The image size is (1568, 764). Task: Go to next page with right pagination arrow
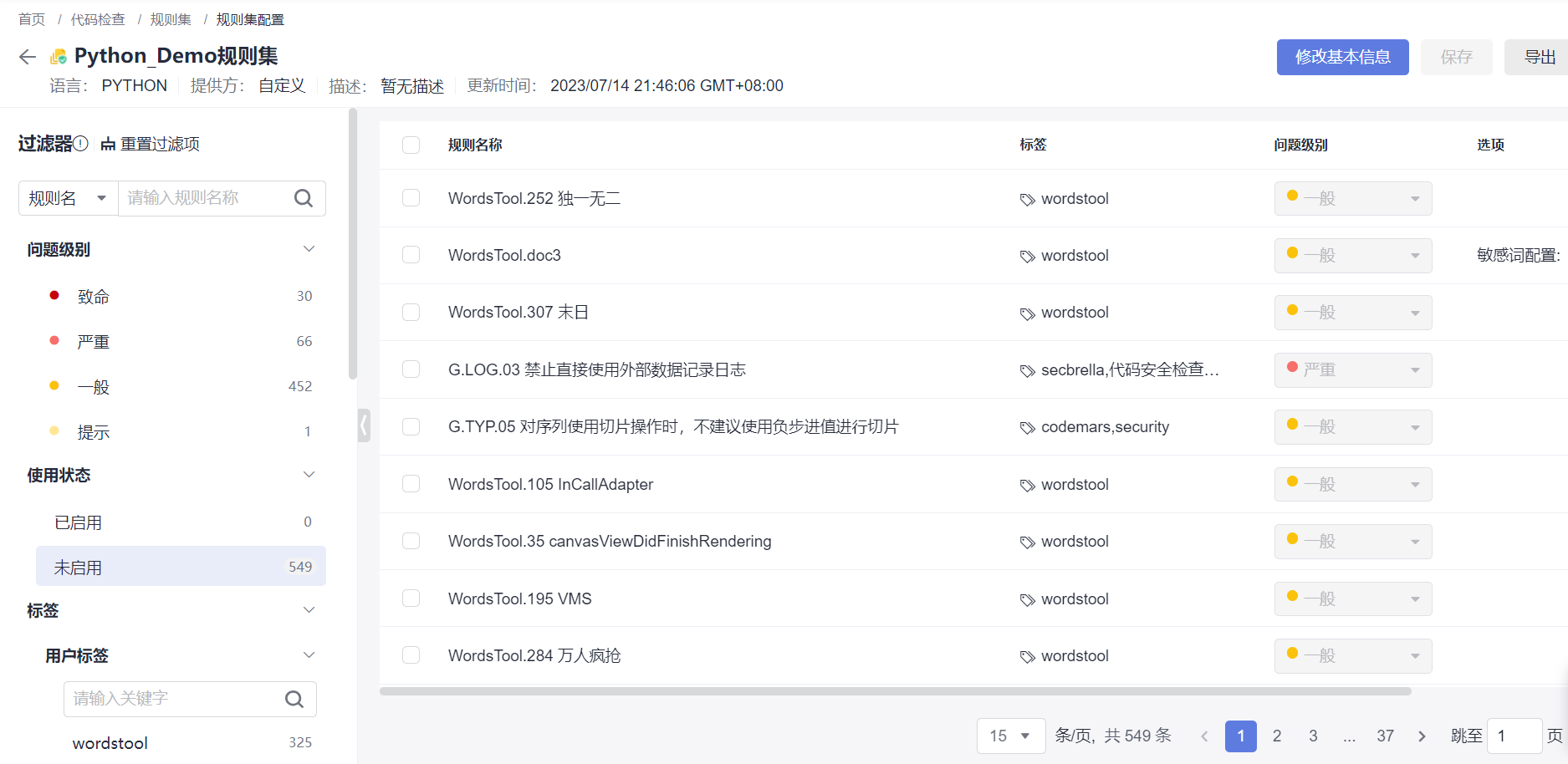tap(1422, 736)
